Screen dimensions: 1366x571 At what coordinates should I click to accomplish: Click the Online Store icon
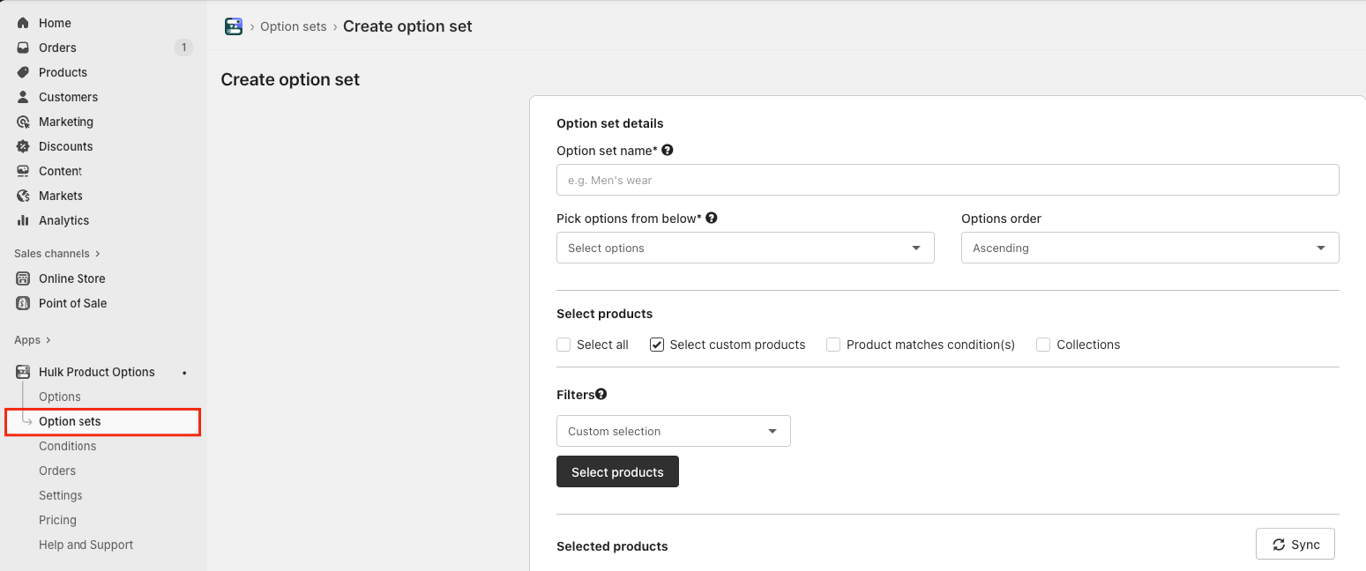[23, 279]
